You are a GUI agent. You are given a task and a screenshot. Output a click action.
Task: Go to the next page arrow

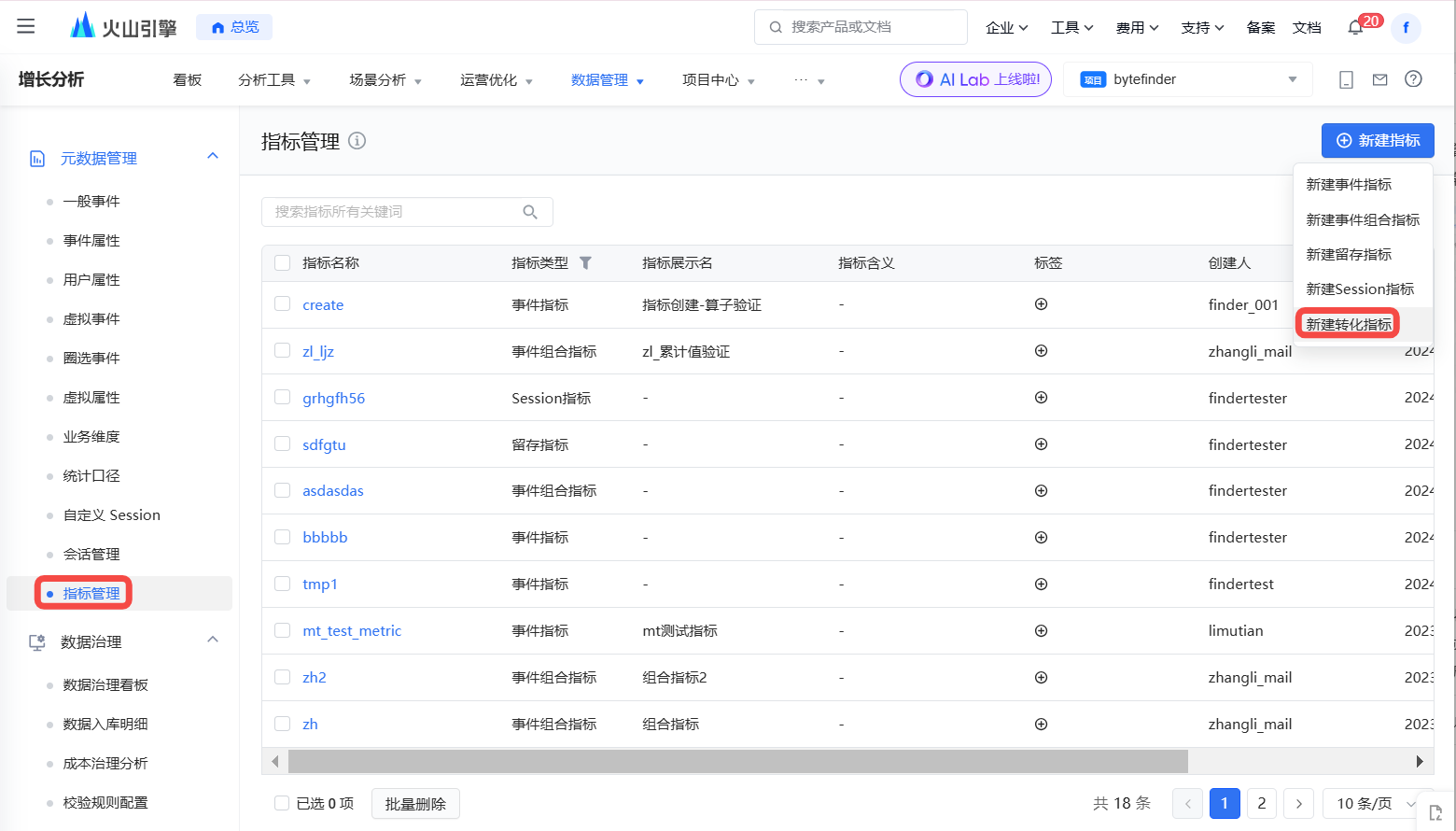coord(1298,804)
